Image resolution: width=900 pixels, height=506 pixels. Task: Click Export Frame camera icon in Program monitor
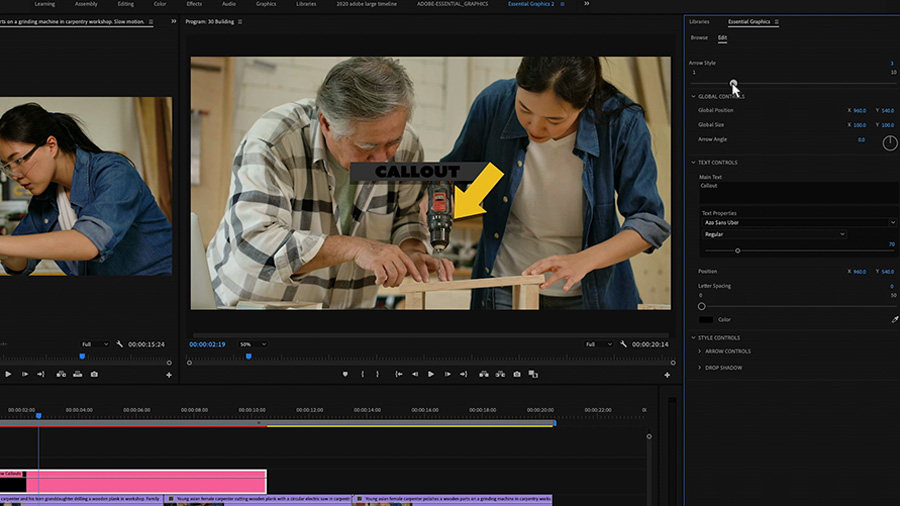(517, 374)
